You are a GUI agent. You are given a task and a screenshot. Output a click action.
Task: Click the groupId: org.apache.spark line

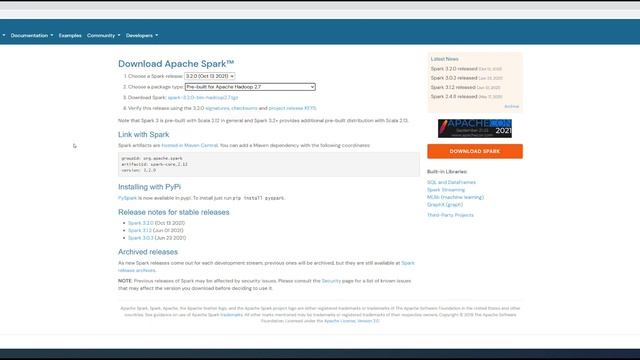[152, 158]
